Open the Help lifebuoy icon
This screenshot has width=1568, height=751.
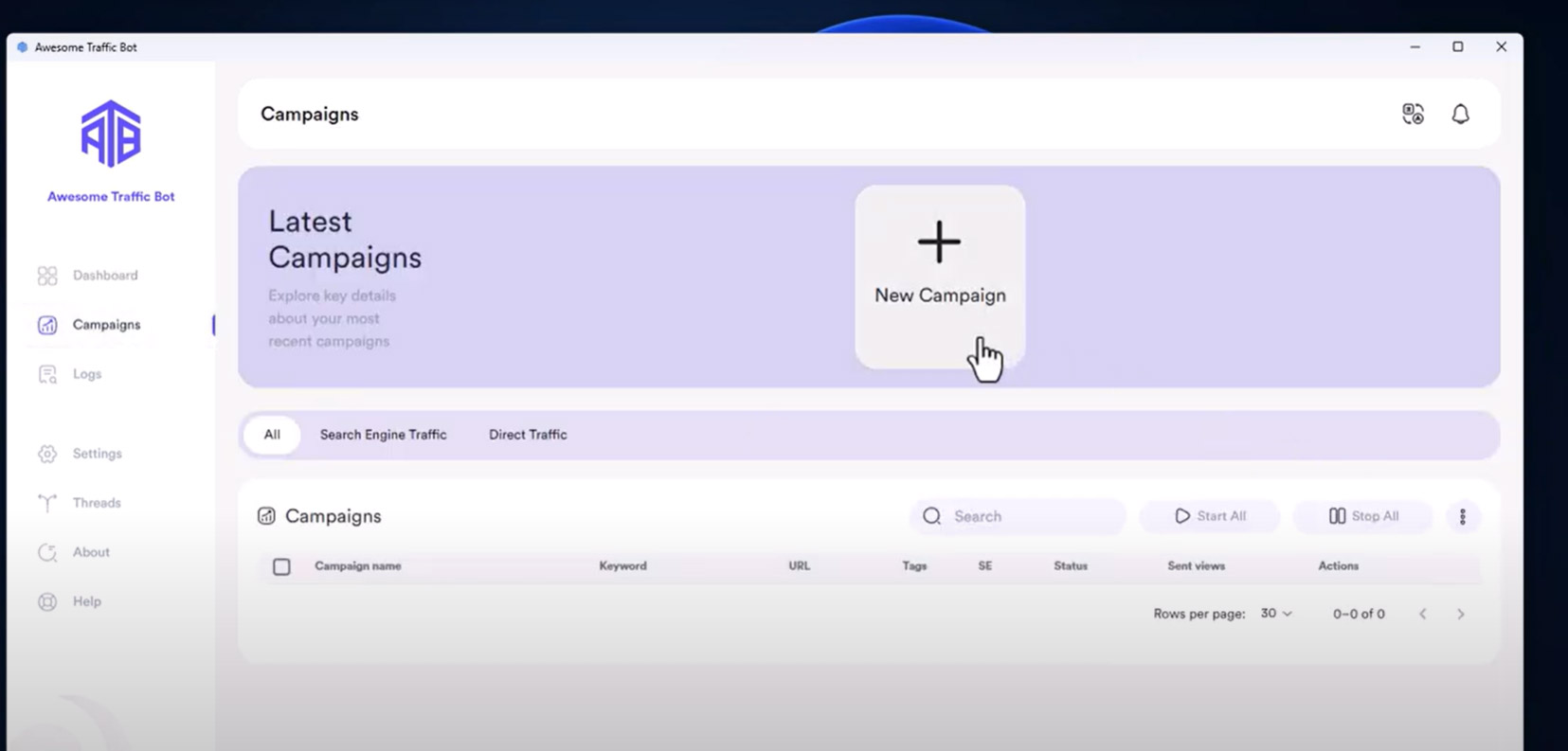pos(47,601)
